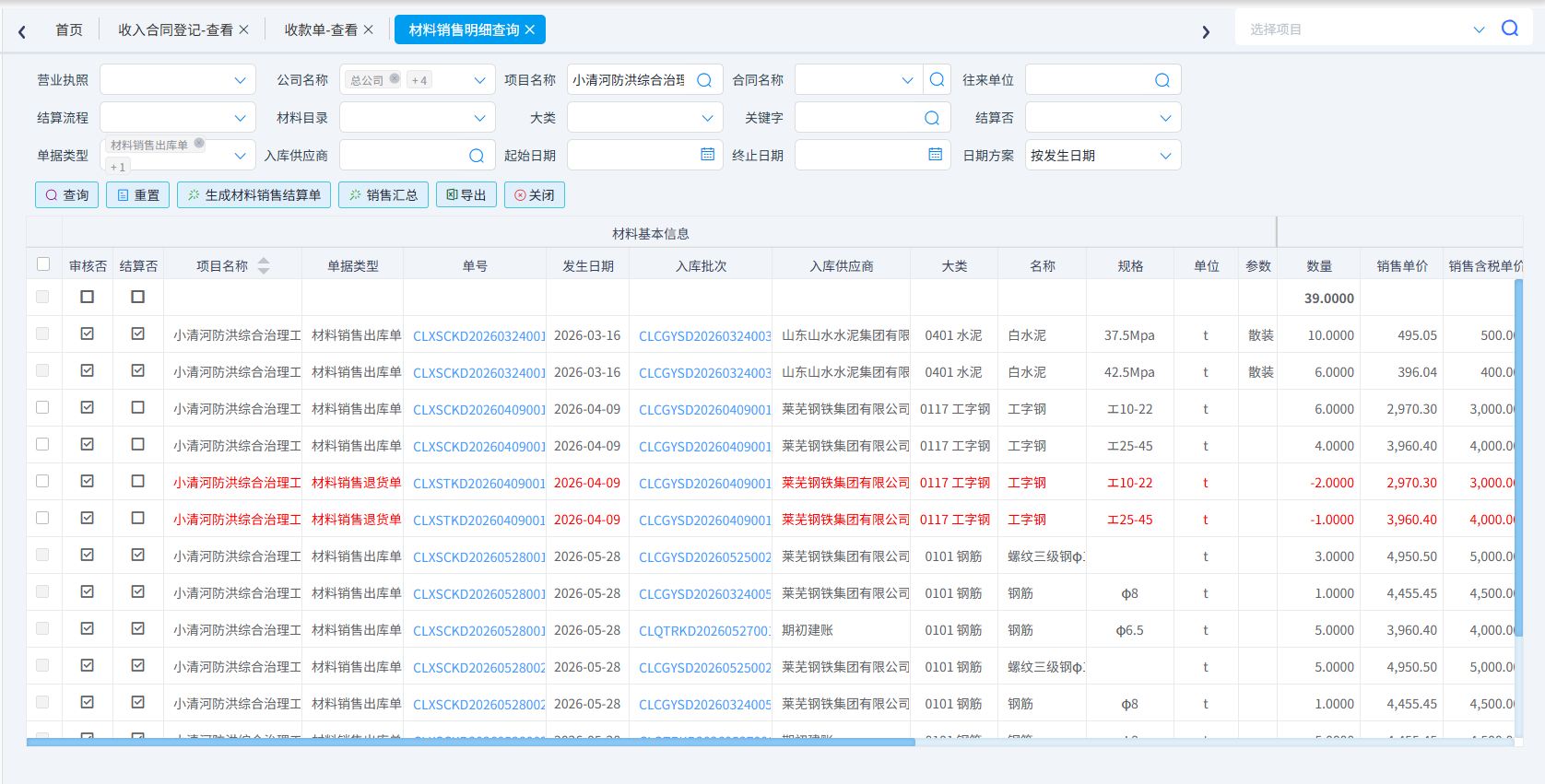Click the 入库供应商 search icon
Viewport: 1545px width, 784px height.
477,156
